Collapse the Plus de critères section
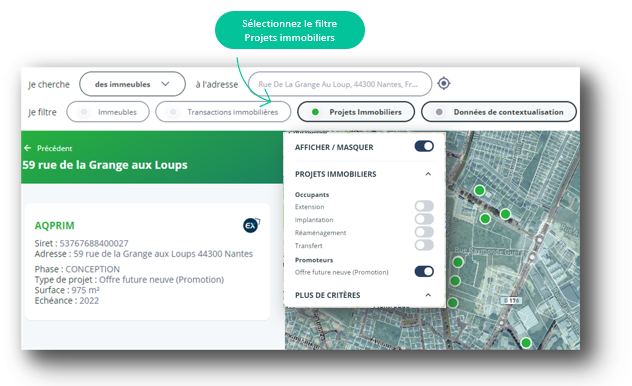This screenshot has height=386, width=632. coord(428,295)
